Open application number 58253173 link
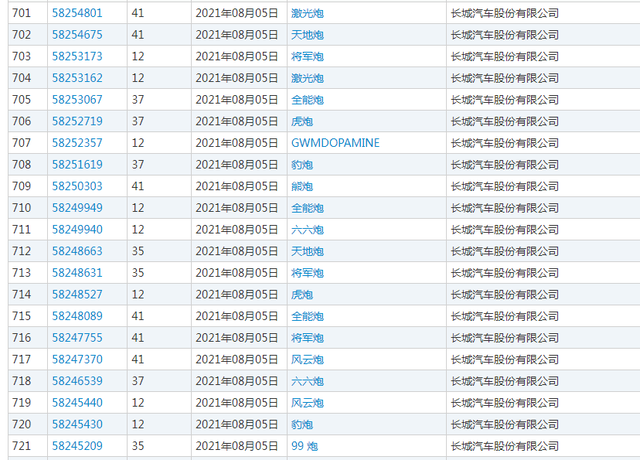Image resolution: width=640 pixels, height=460 pixels. pyautogui.click(x=77, y=56)
